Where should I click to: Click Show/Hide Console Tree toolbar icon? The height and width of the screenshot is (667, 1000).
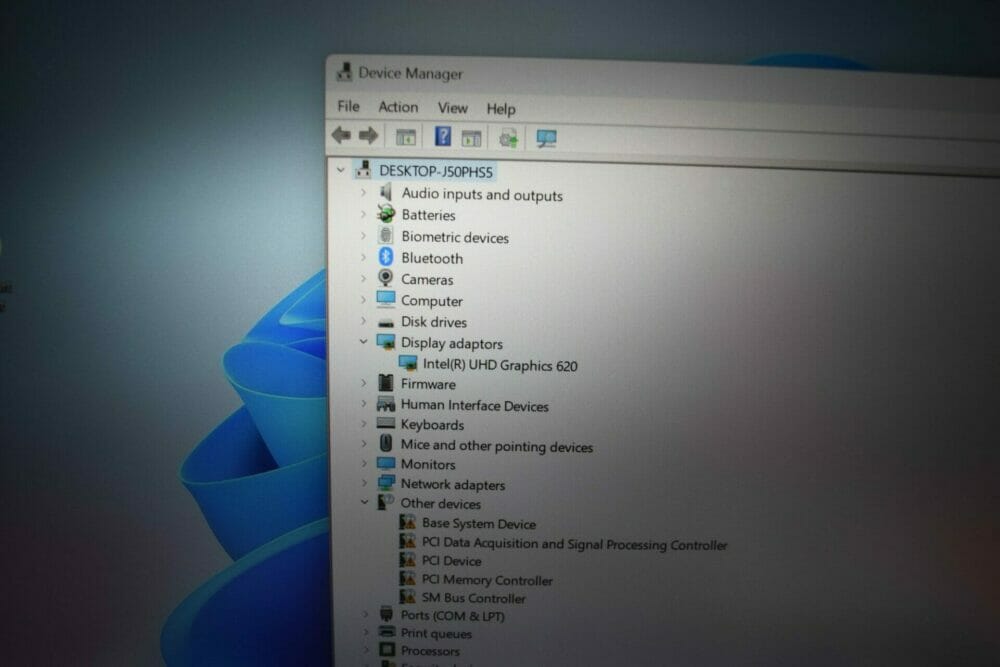coord(406,137)
